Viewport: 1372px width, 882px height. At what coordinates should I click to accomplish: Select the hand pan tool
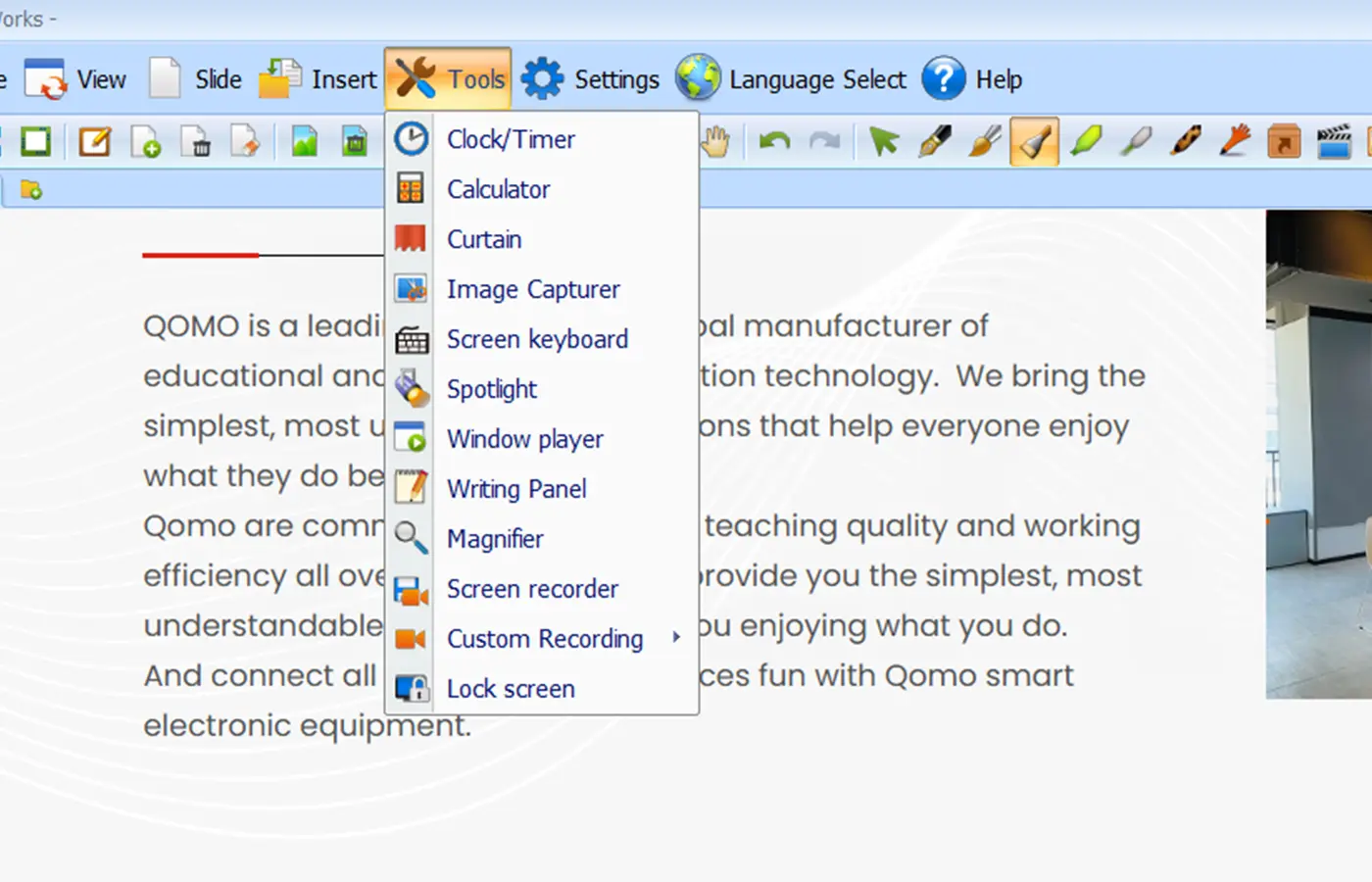(716, 142)
